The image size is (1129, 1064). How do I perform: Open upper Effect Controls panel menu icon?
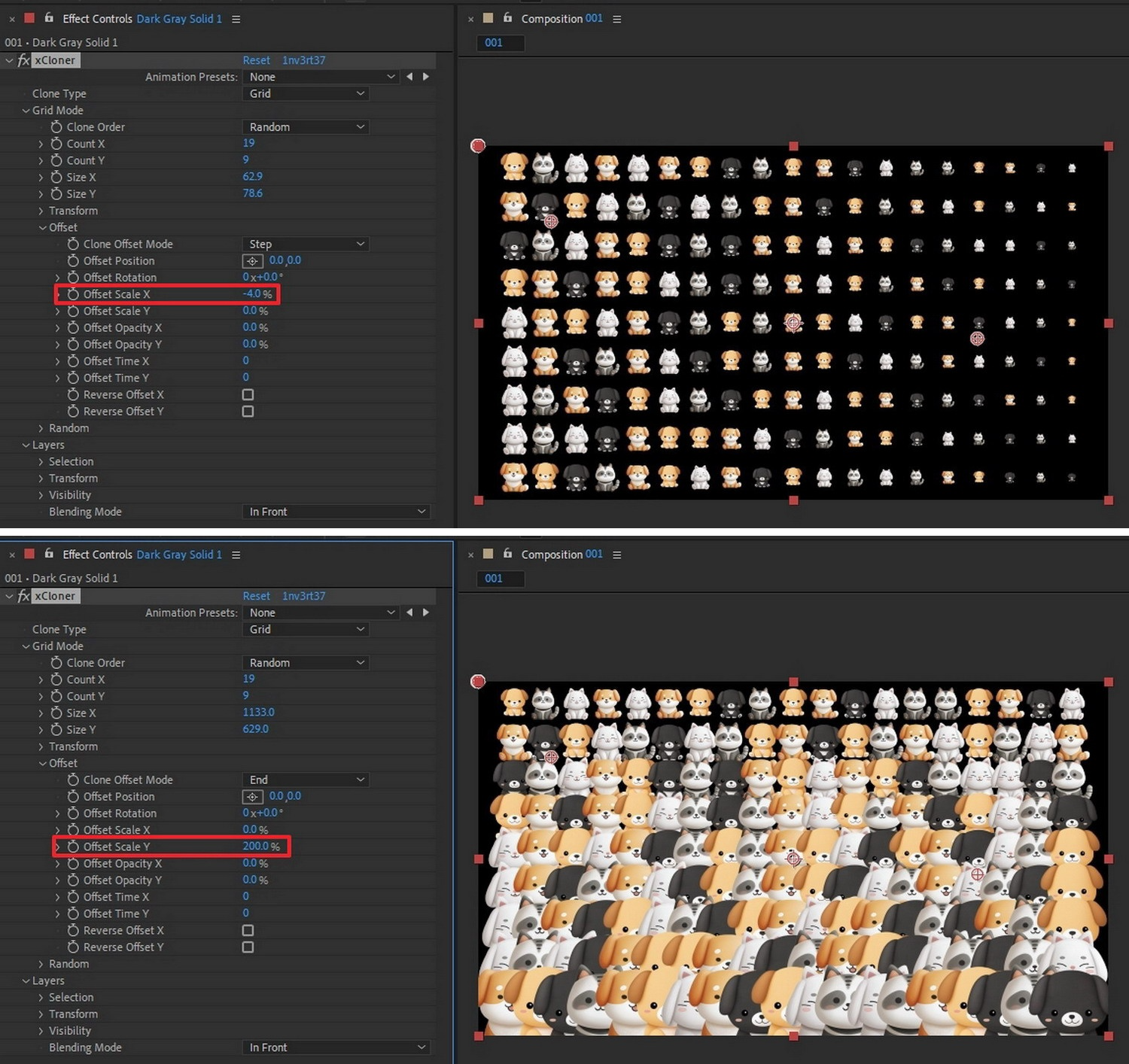tap(236, 19)
